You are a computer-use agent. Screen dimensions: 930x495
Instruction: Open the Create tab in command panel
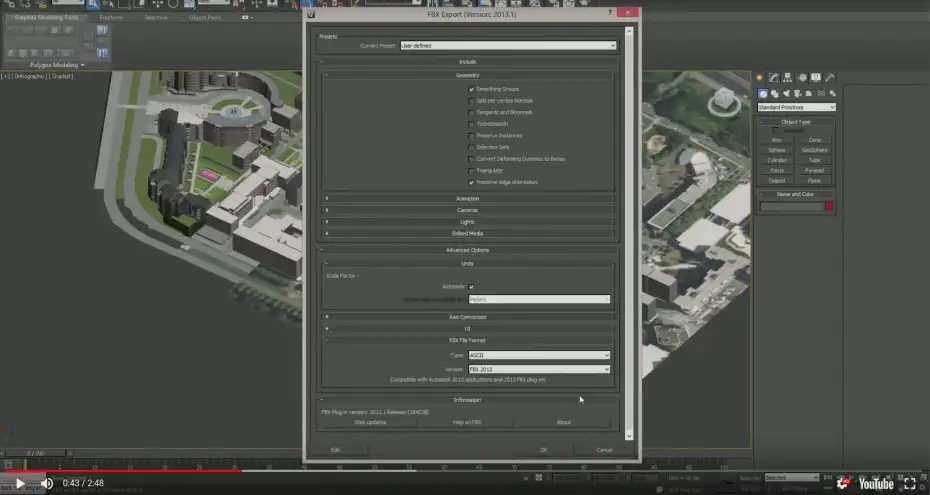tap(760, 78)
